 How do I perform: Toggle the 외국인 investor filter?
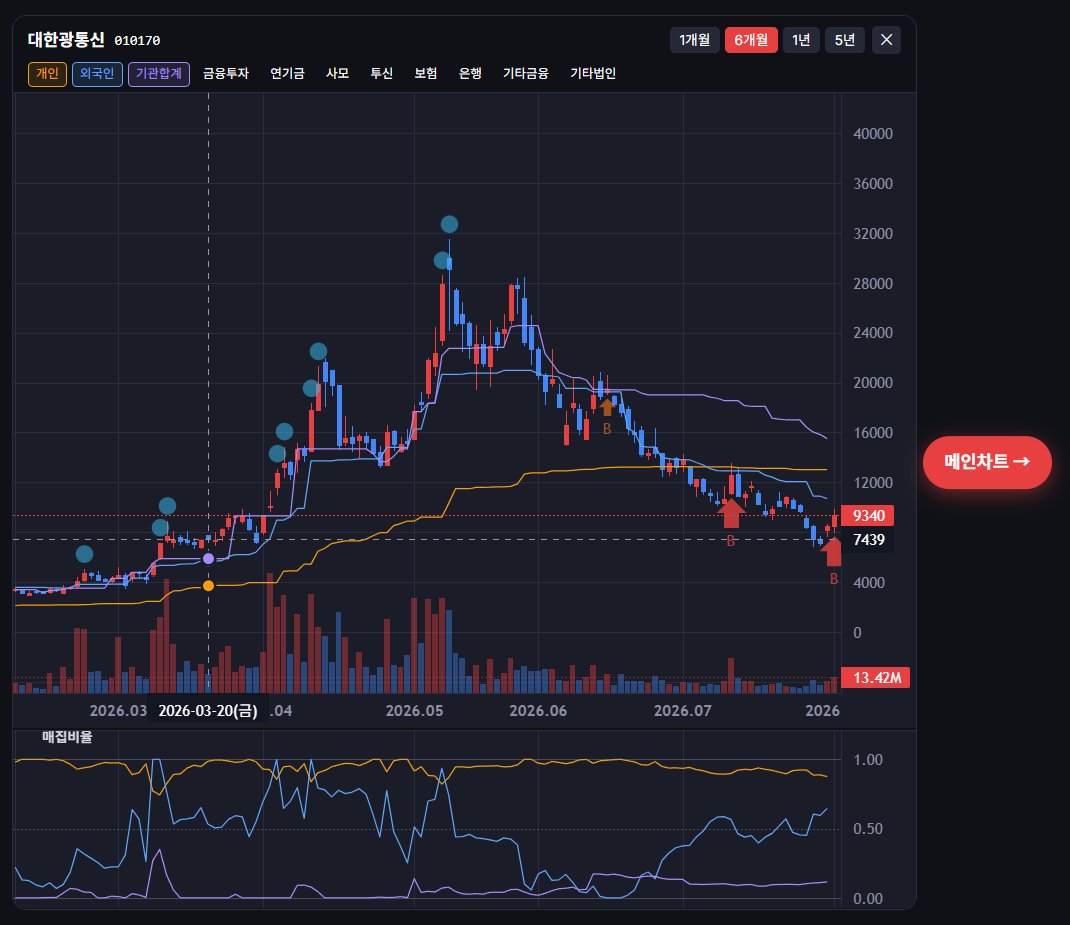click(x=97, y=74)
